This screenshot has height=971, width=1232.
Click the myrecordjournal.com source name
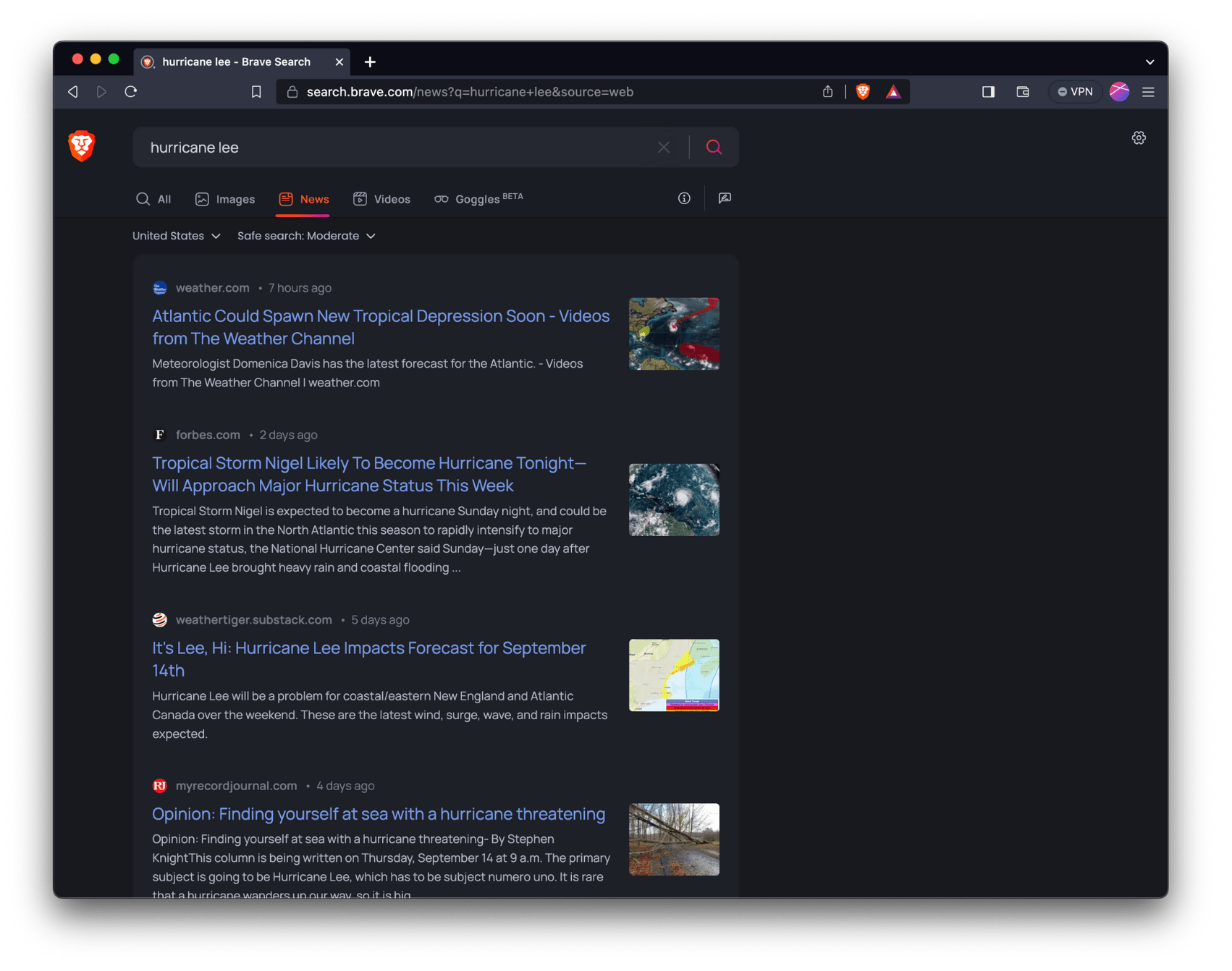[236, 786]
